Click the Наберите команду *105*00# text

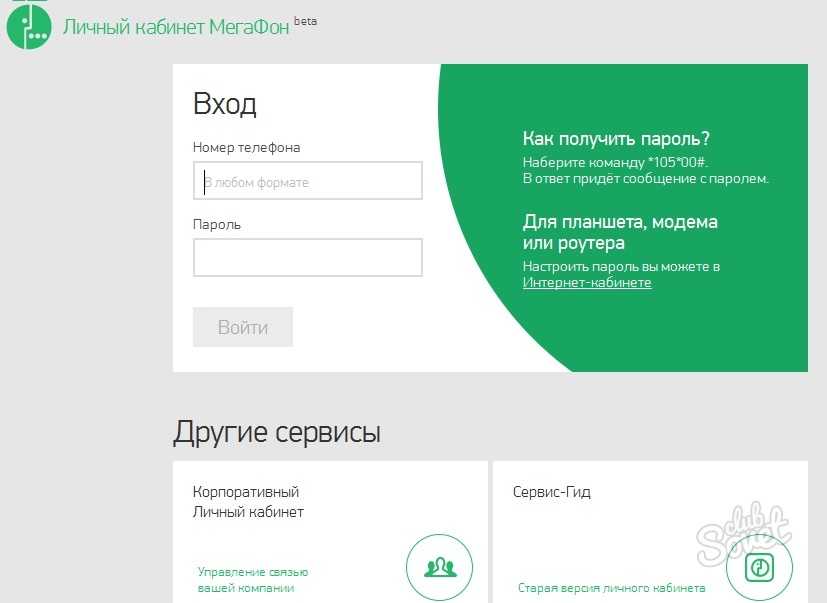coord(615,162)
